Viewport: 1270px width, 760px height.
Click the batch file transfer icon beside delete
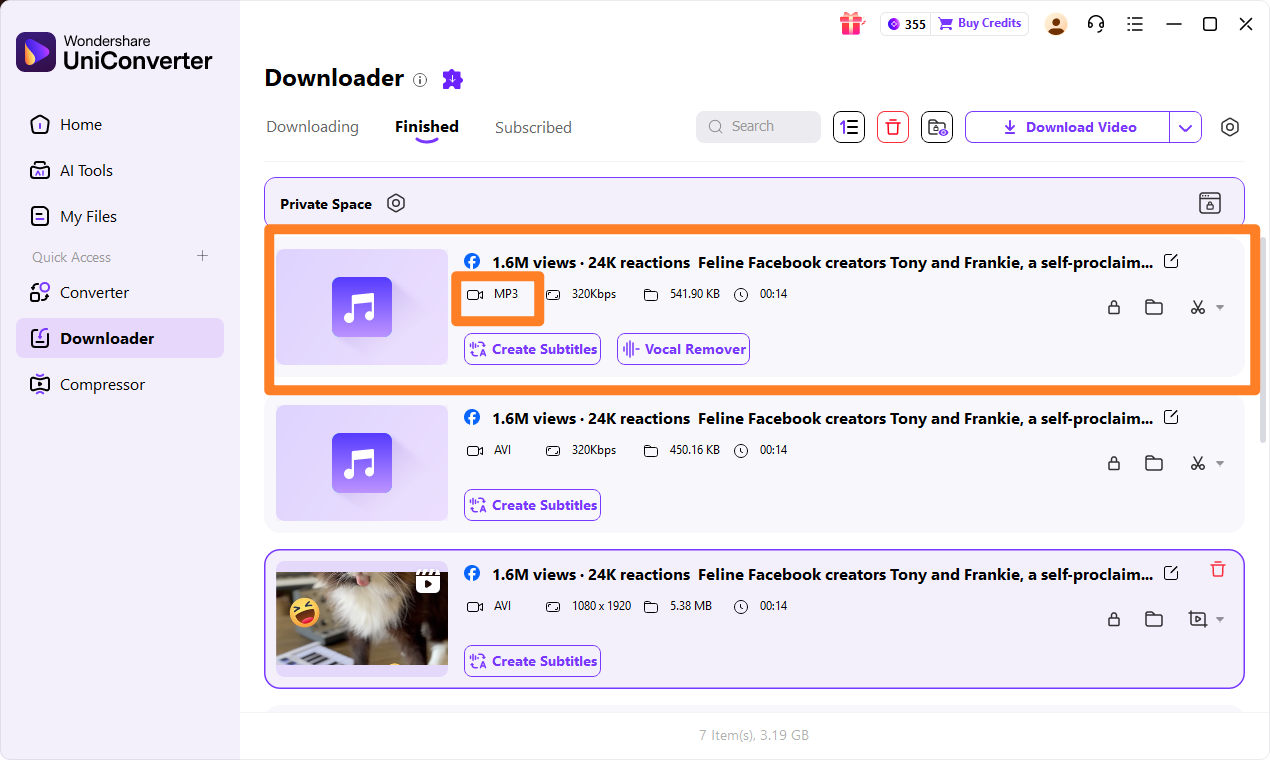(936, 127)
